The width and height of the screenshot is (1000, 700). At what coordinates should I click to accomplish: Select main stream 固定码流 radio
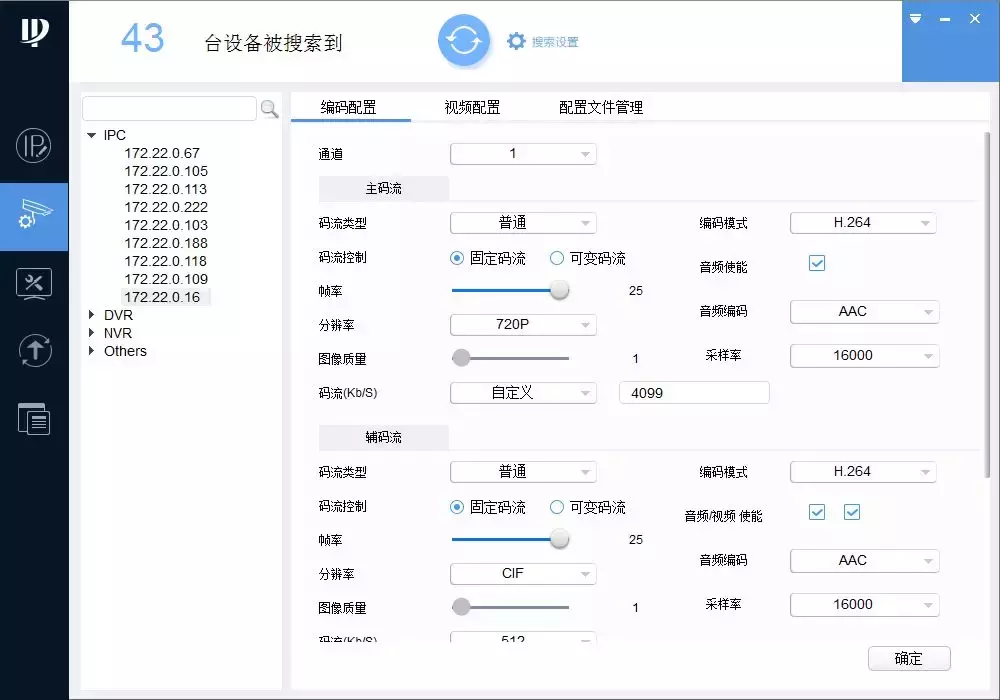(457, 258)
